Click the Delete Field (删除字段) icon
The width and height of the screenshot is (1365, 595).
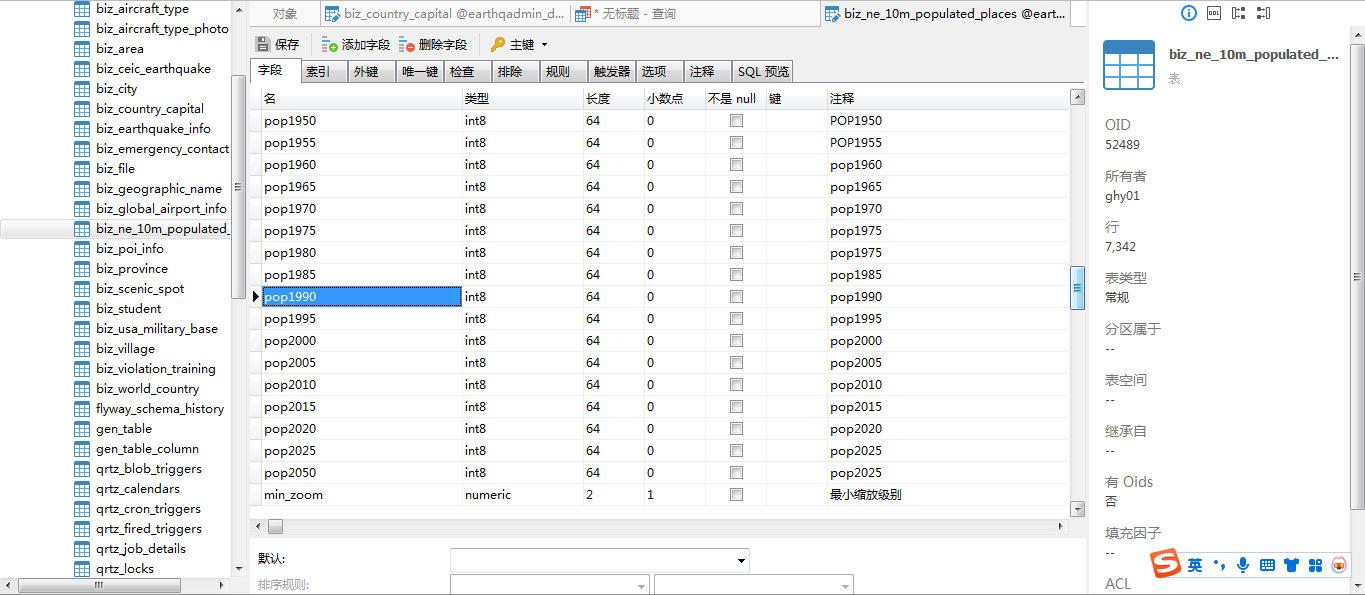coord(407,45)
